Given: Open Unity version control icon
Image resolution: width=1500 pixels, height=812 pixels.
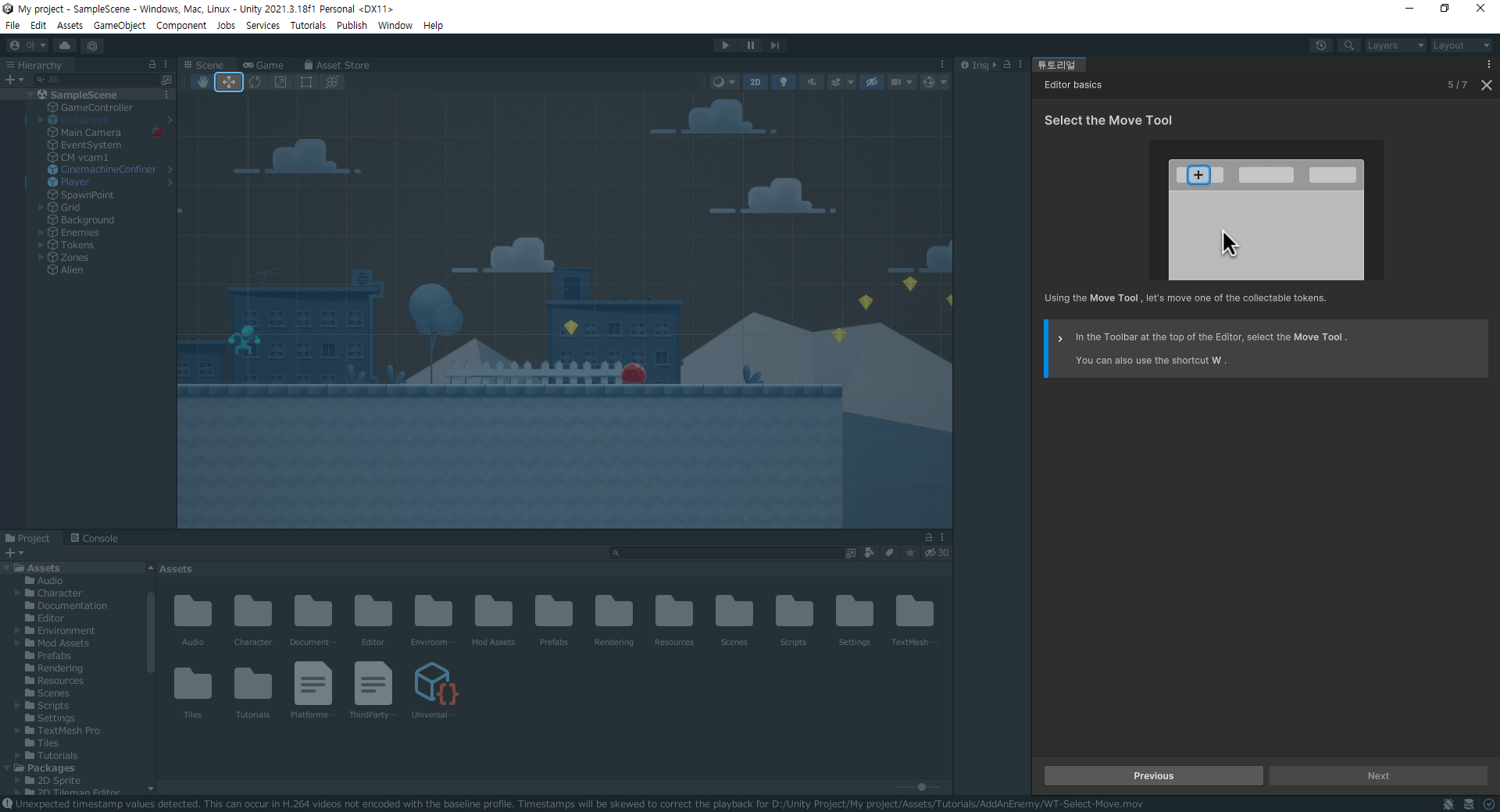Looking at the screenshot, I should [92, 45].
